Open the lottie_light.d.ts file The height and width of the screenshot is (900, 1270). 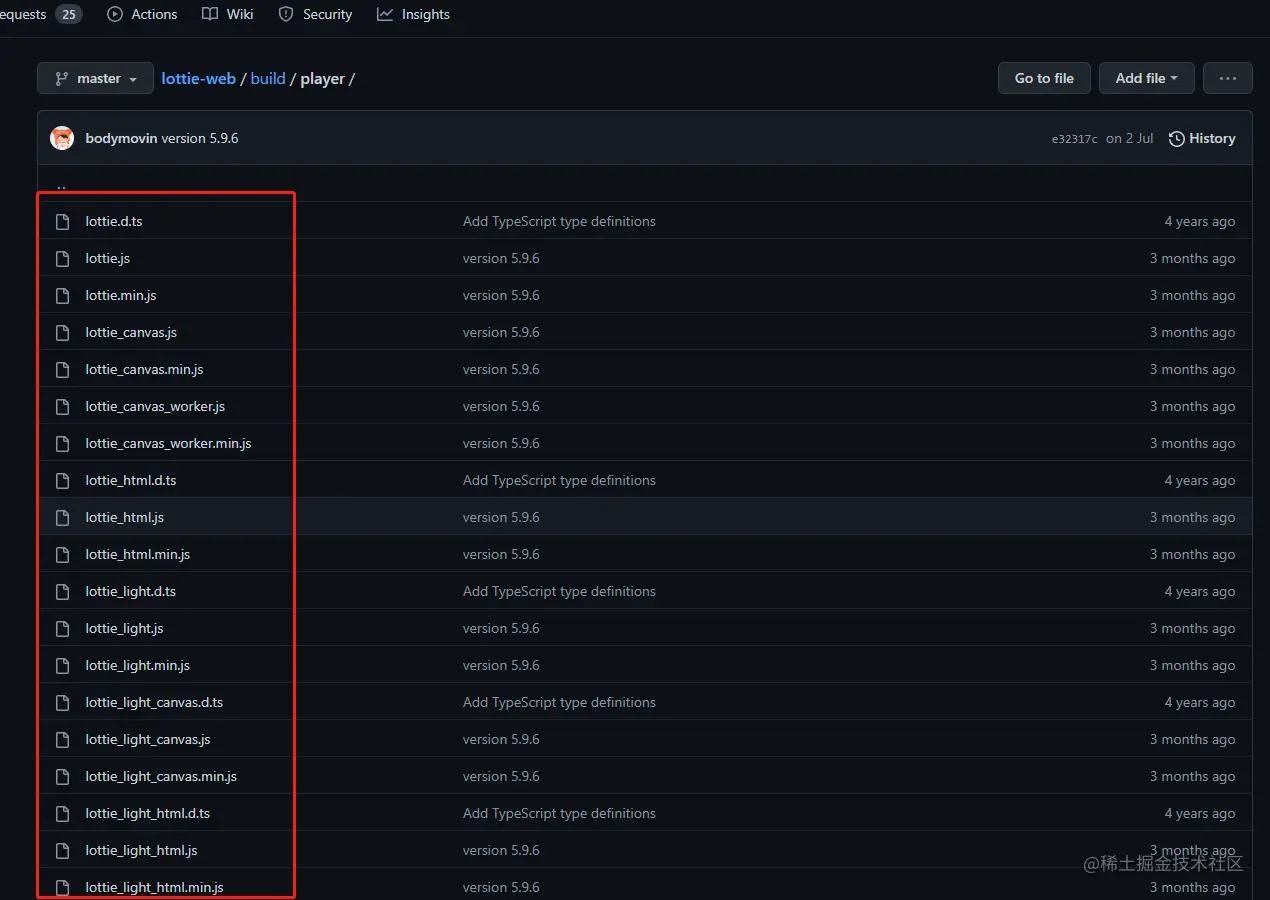(x=131, y=591)
